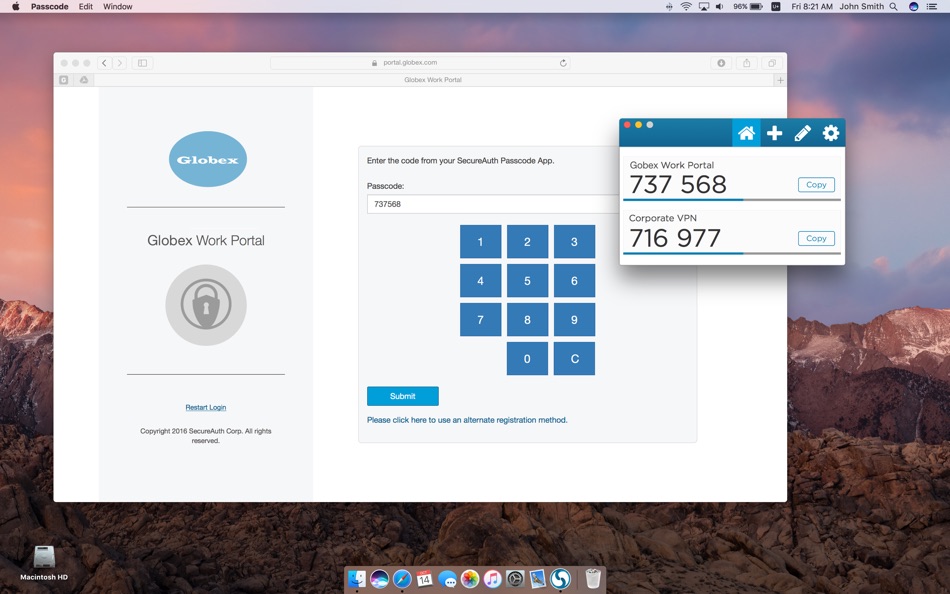Open edit mode with the pencil icon
Screen dimensions: 950x594
[x=802, y=132]
